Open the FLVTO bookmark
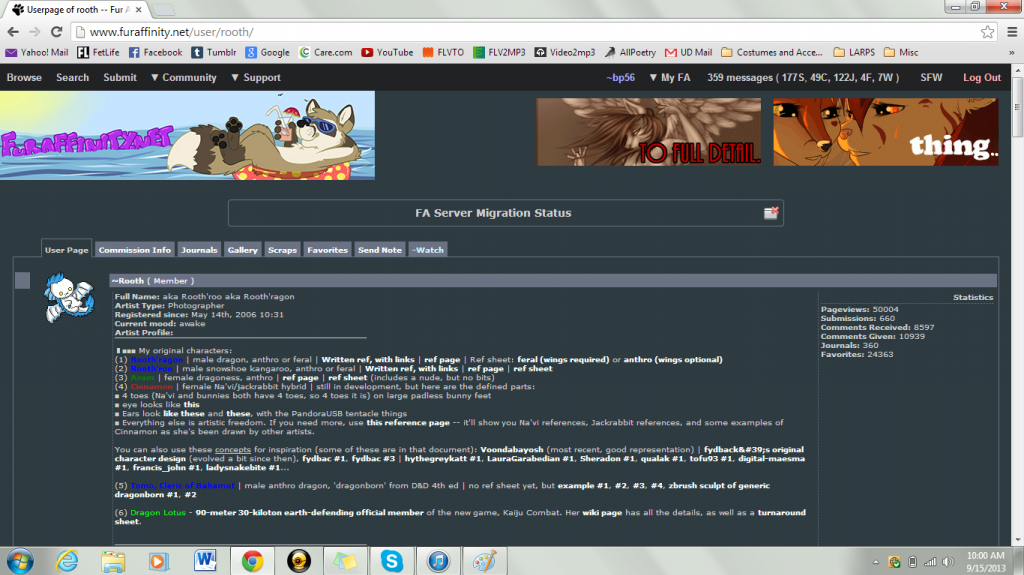 (443, 52)
